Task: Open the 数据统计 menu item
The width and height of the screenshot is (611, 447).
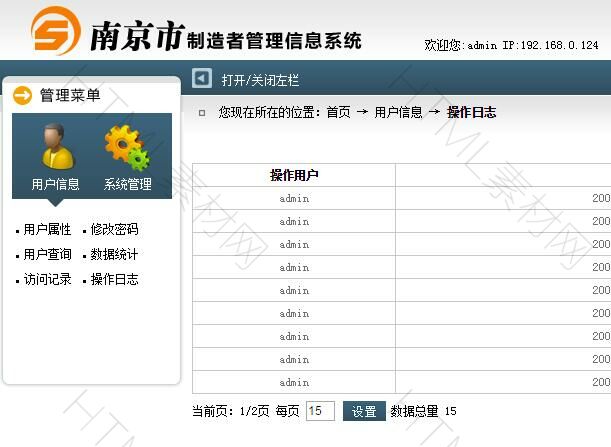Action: click(114, 255)
